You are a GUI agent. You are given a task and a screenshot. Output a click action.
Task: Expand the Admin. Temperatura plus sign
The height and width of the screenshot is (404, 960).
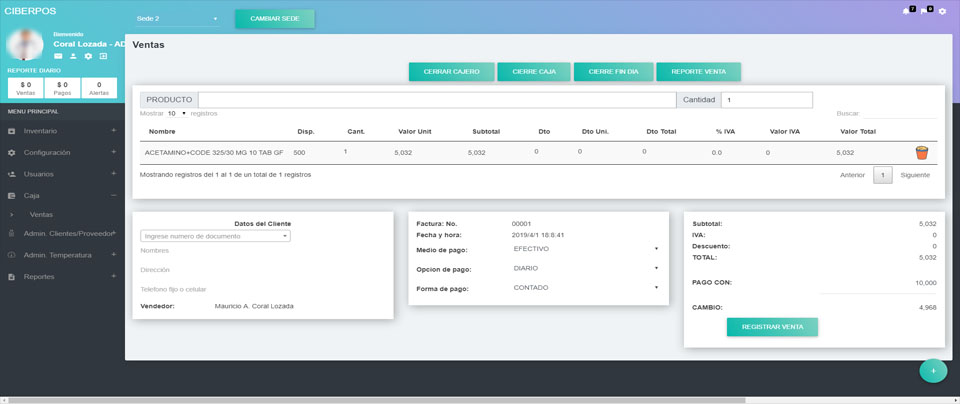point(113,254)
